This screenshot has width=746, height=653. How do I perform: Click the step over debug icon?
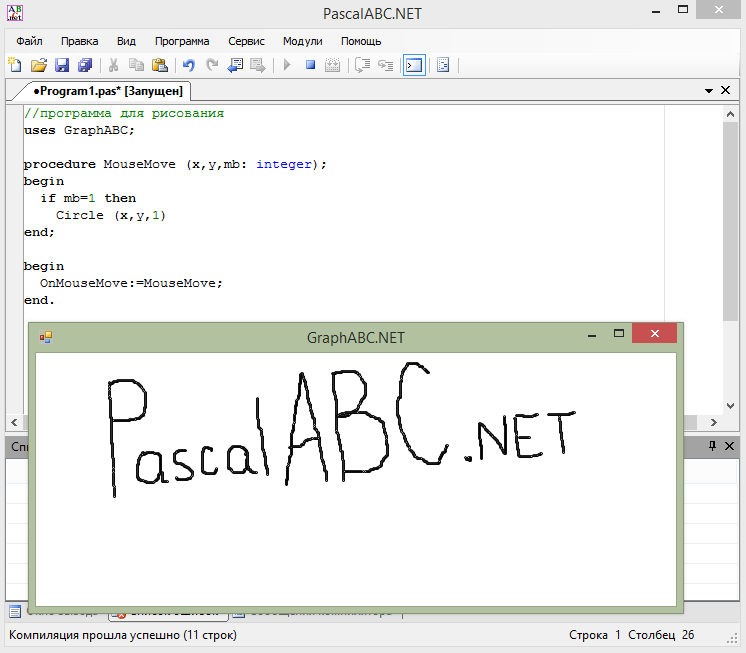(x=363, y=65)
